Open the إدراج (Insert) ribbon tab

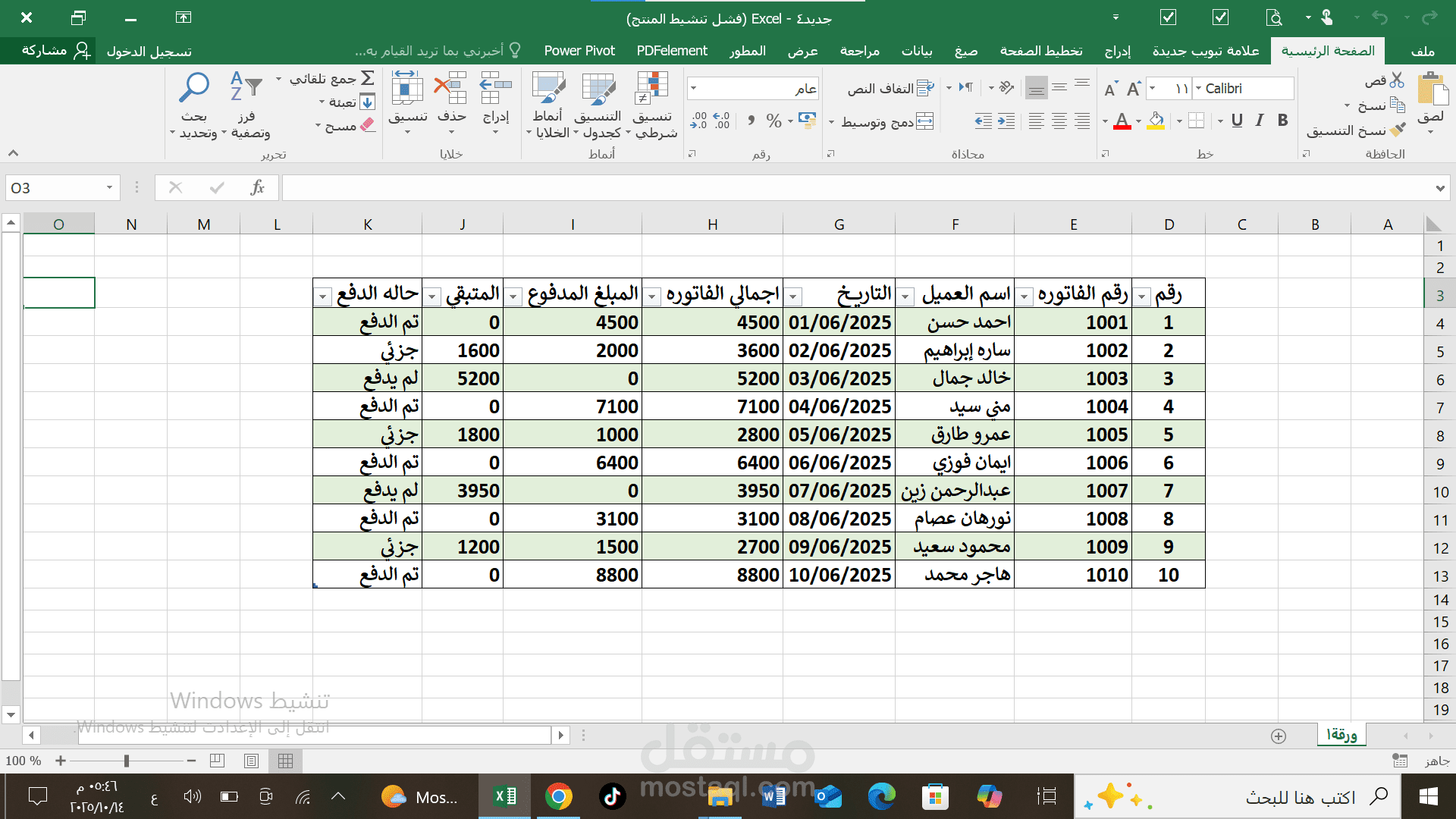click(1117, 51)
